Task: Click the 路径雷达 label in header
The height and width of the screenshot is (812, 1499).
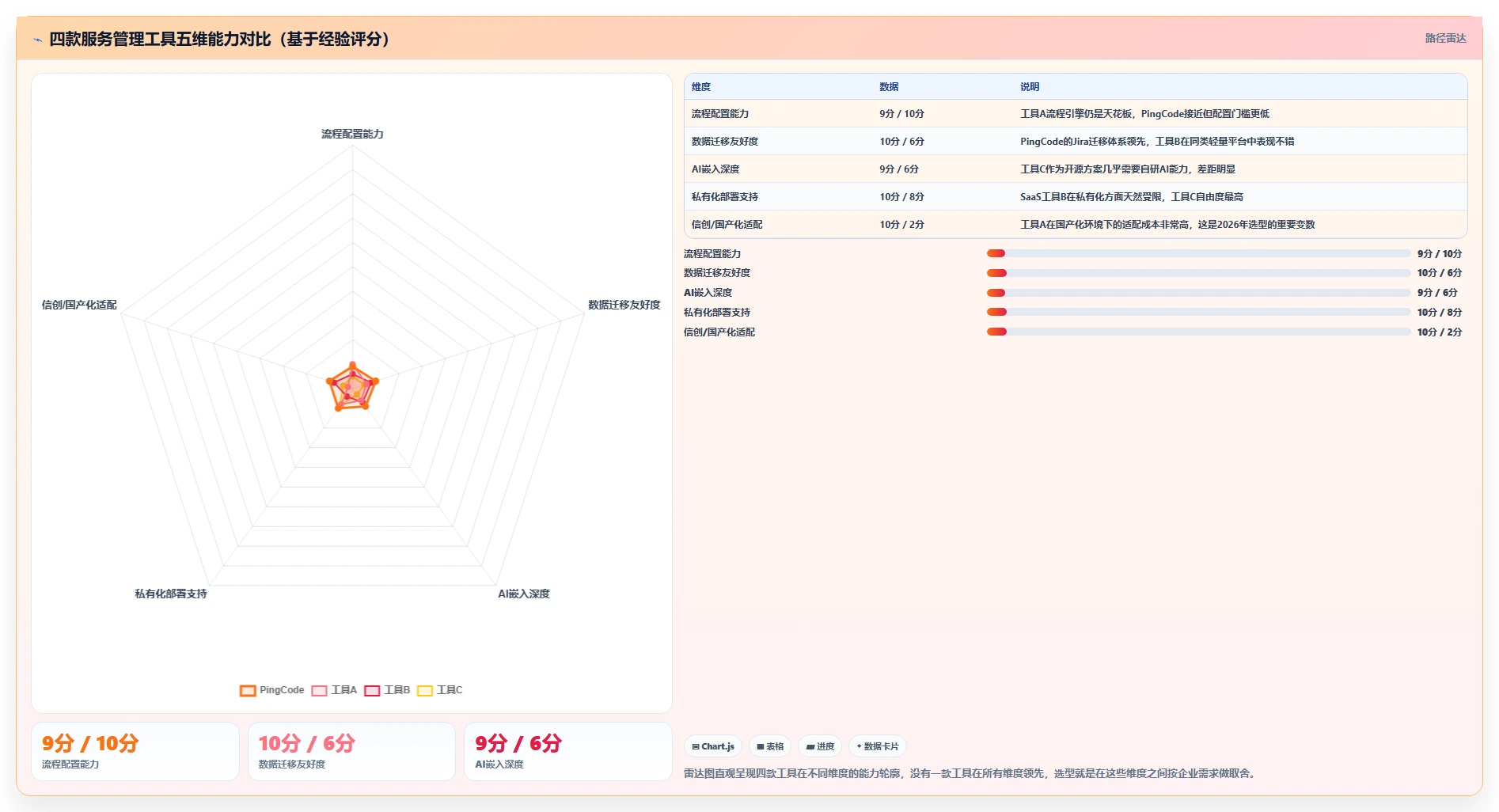Action: click(x=1445, y=38)
